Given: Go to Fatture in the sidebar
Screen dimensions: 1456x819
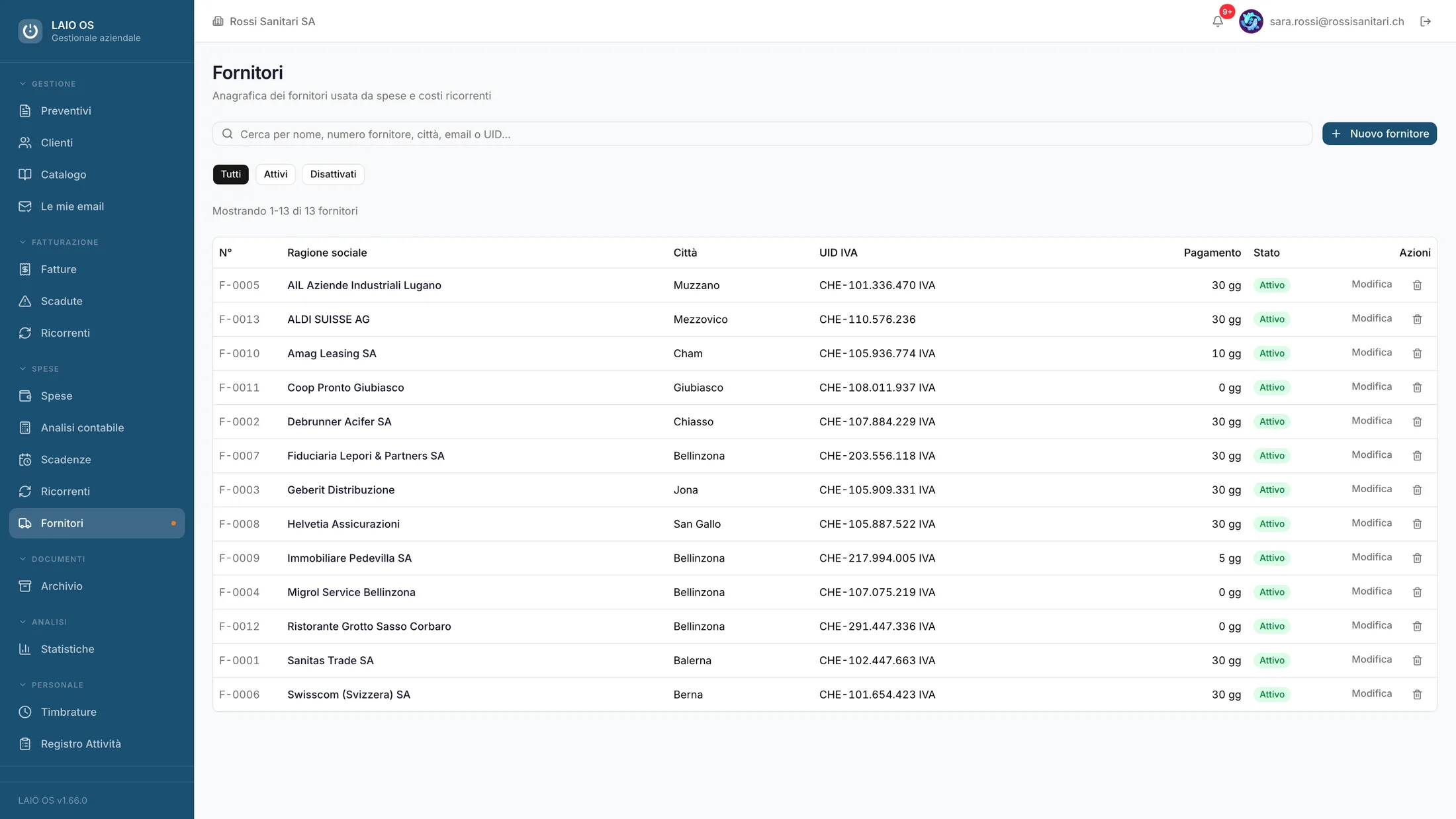Looking at the screenshot, I should pos(97,269).
